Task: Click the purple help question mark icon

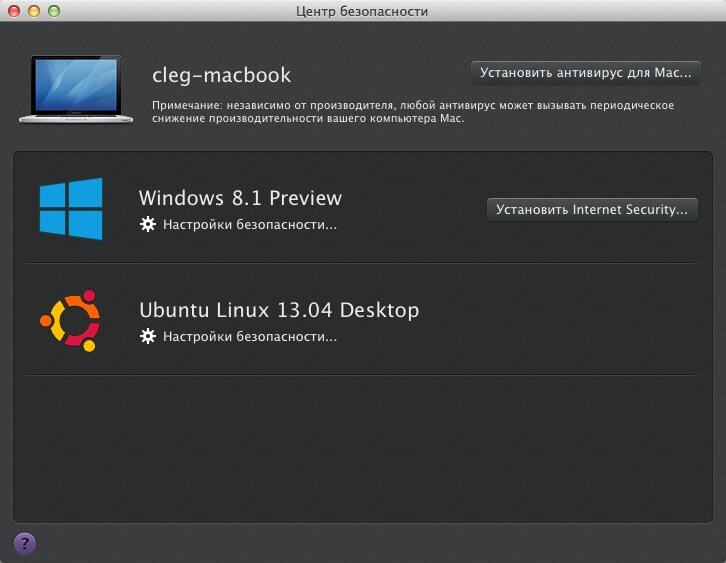Action: [x=25, y=543]
